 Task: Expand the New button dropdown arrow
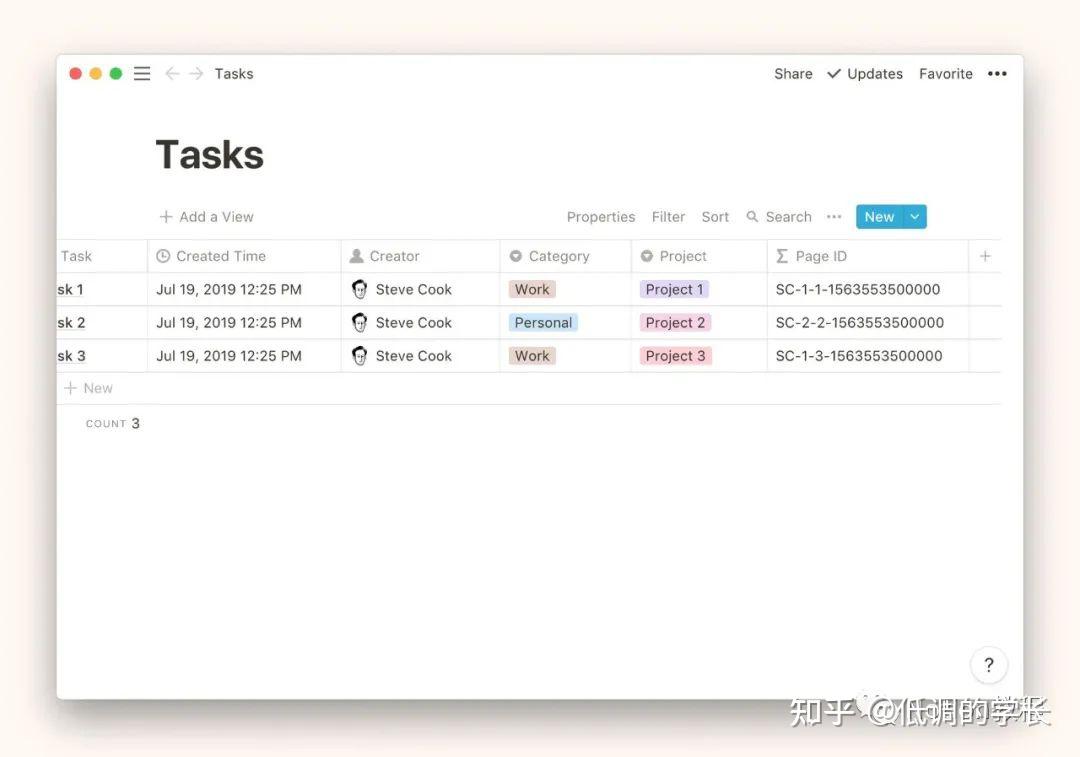pos(915,217)
